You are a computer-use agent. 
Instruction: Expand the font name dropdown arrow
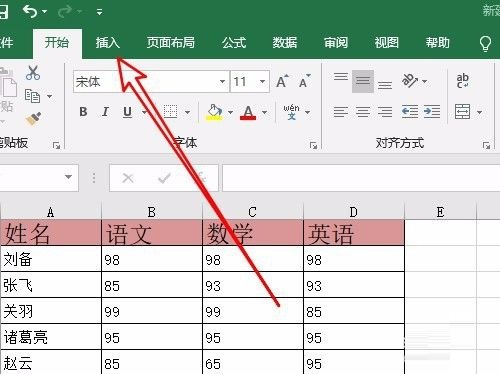[x=222, y=81]
